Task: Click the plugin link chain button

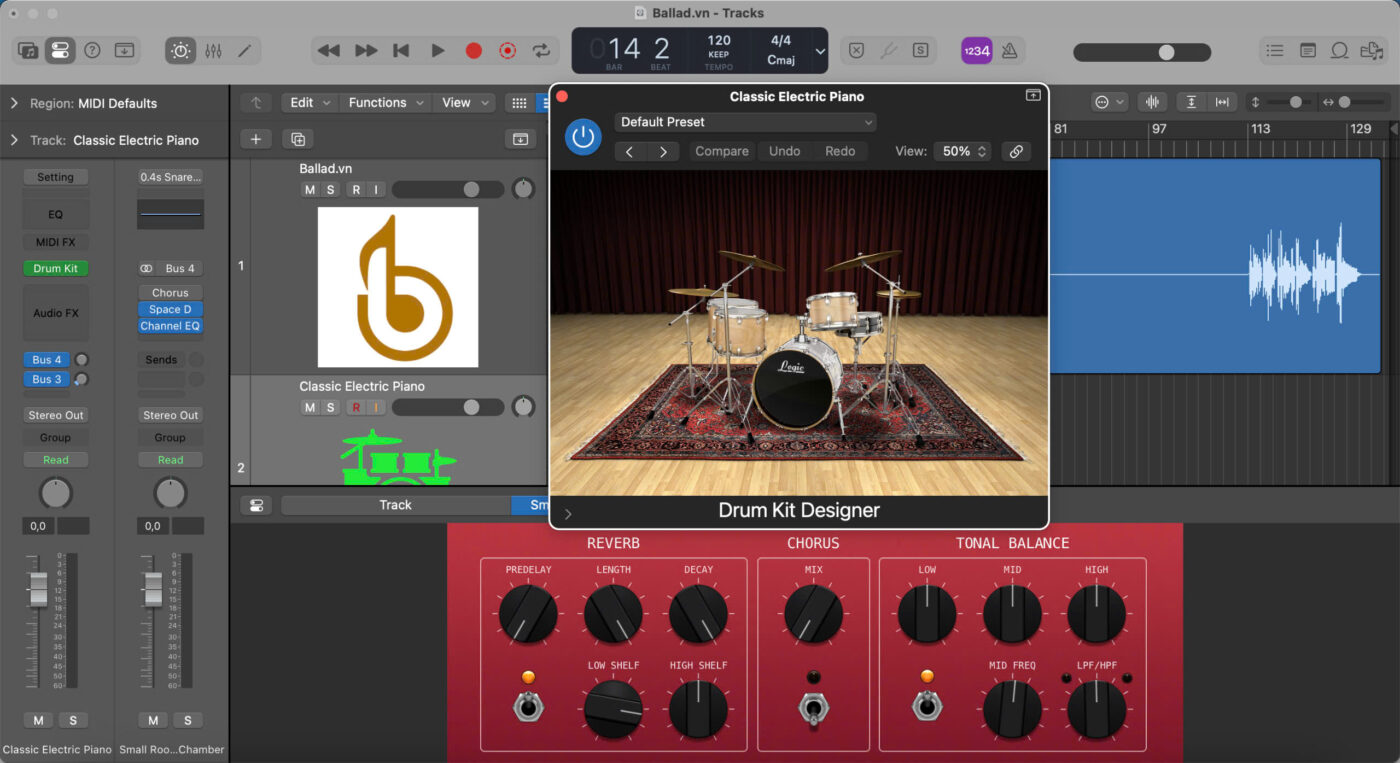Action: click(1015, 151)
